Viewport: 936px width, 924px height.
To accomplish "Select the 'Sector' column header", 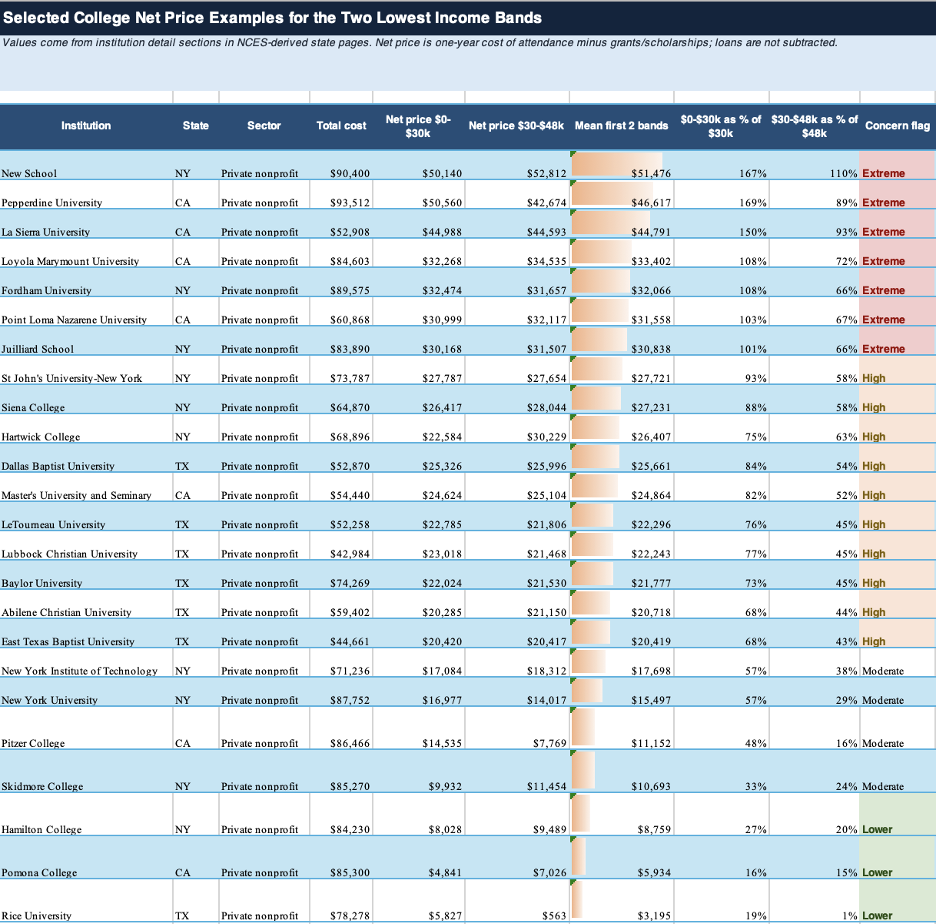I will (264, 126).
